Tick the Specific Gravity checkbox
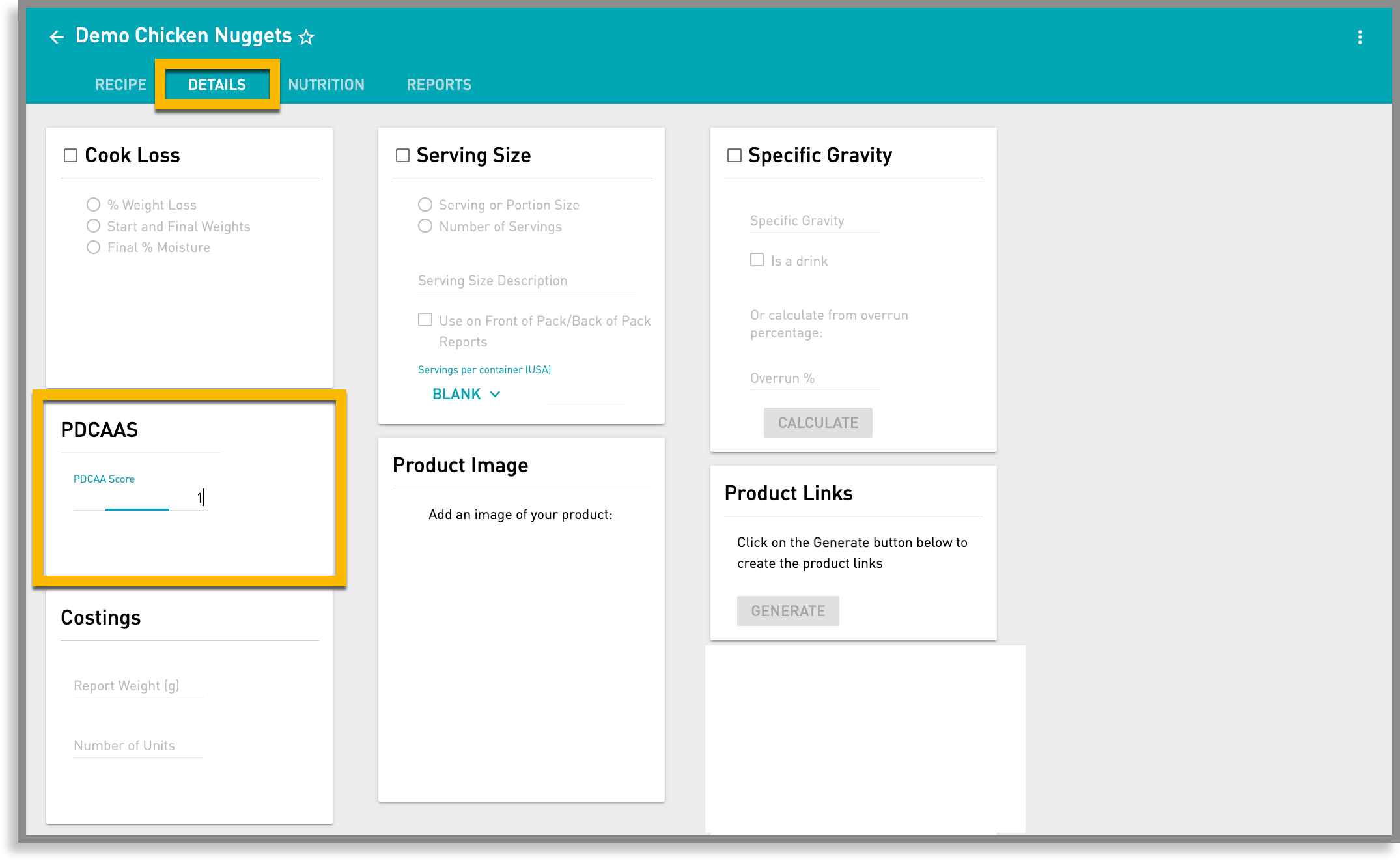Screen dimensions: 1400x861 pos(734,156)
